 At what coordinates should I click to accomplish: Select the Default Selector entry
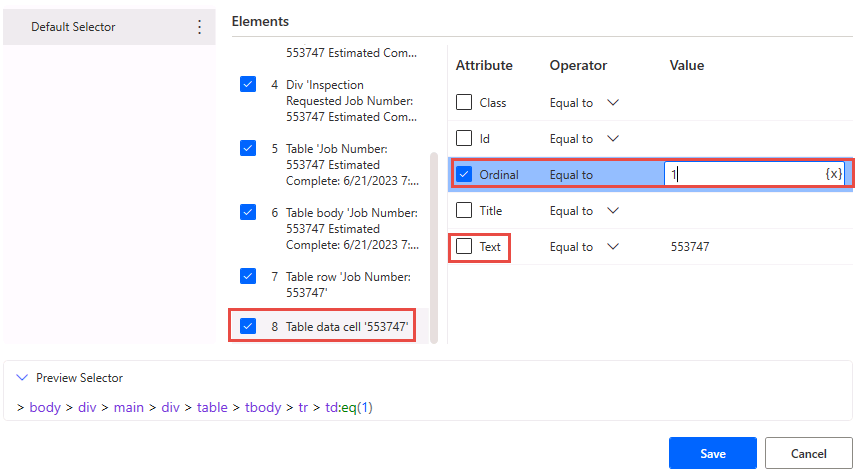click(109, 27)
